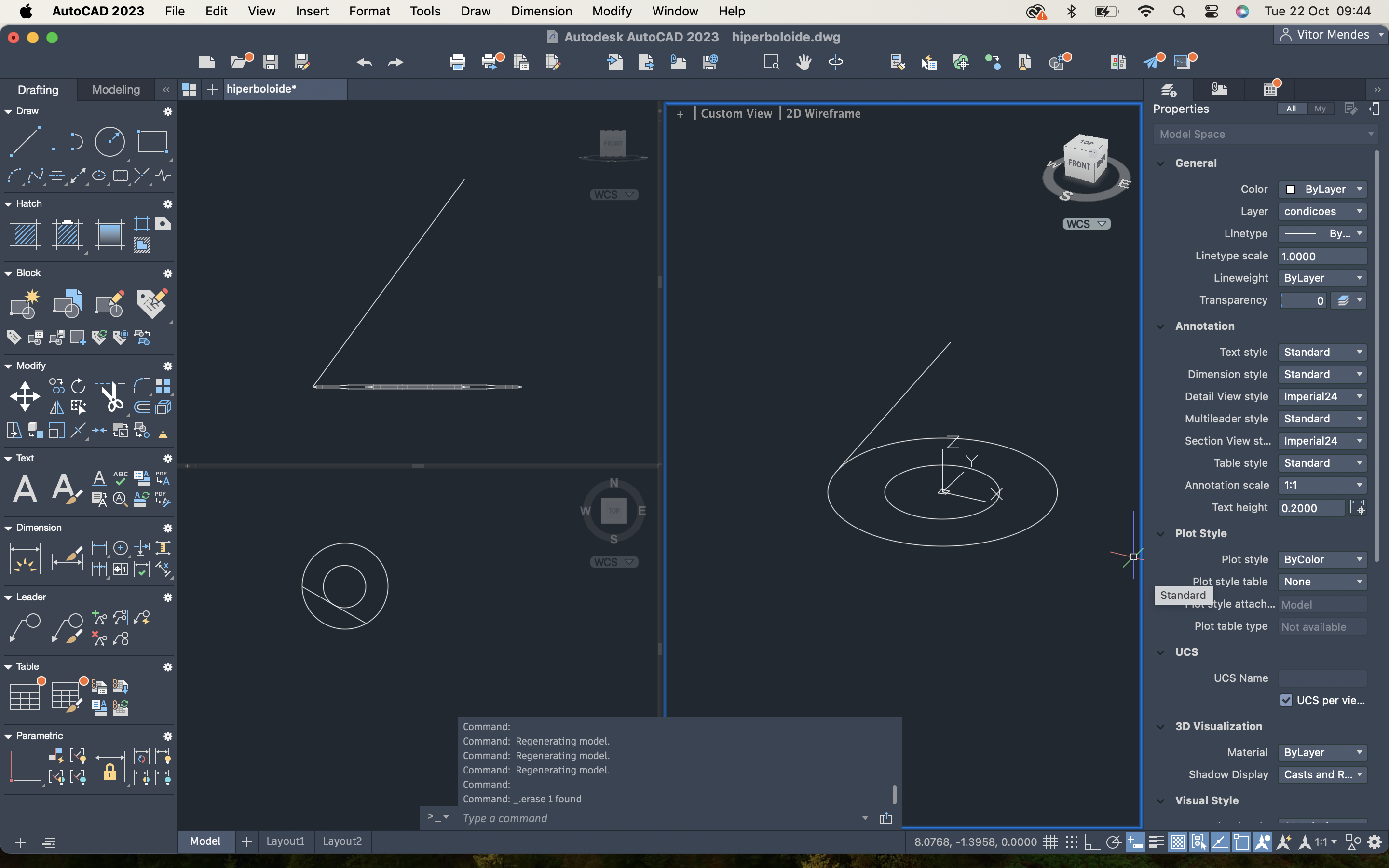
Task: Open the Dimension menu
Action: point(541,11)
